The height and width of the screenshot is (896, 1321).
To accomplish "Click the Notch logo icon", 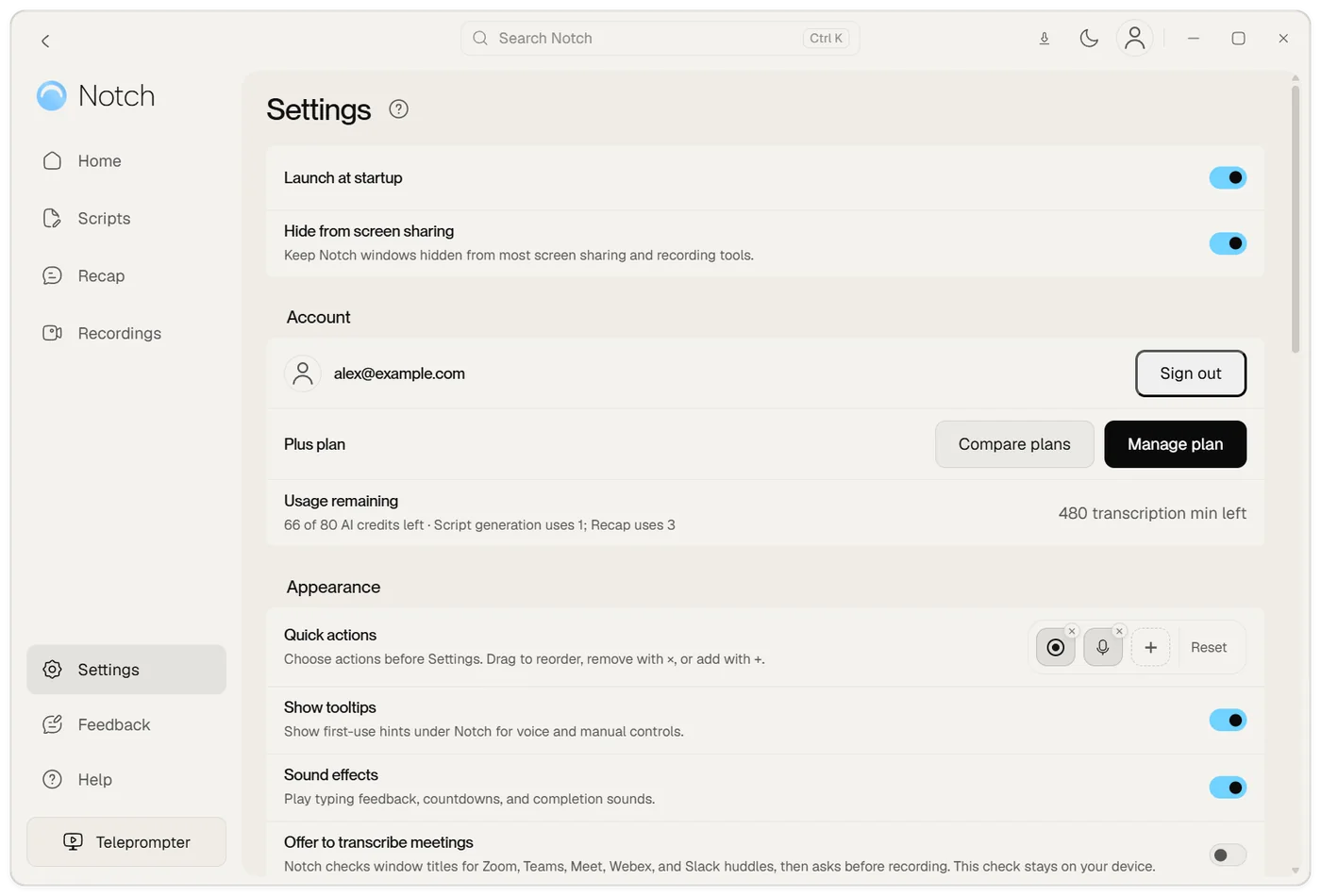I will click(x=51, y=95).
